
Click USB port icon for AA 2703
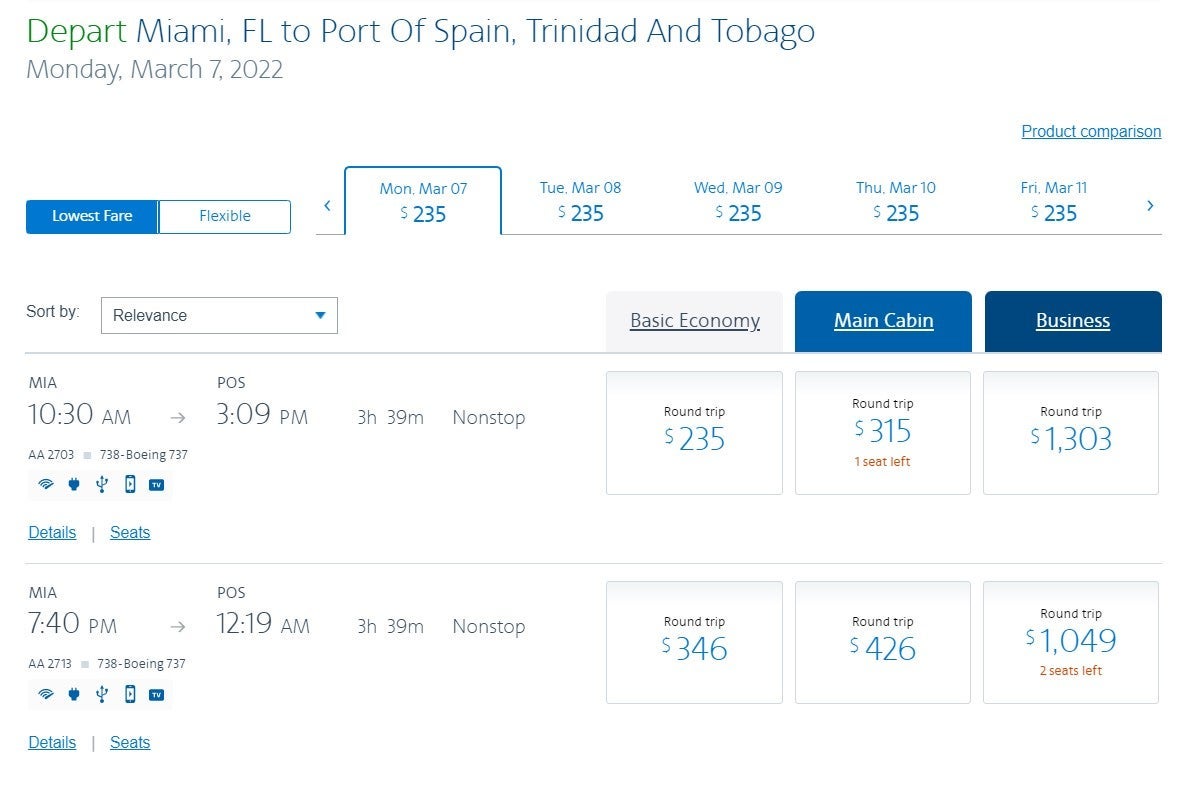tap(101, 485)
